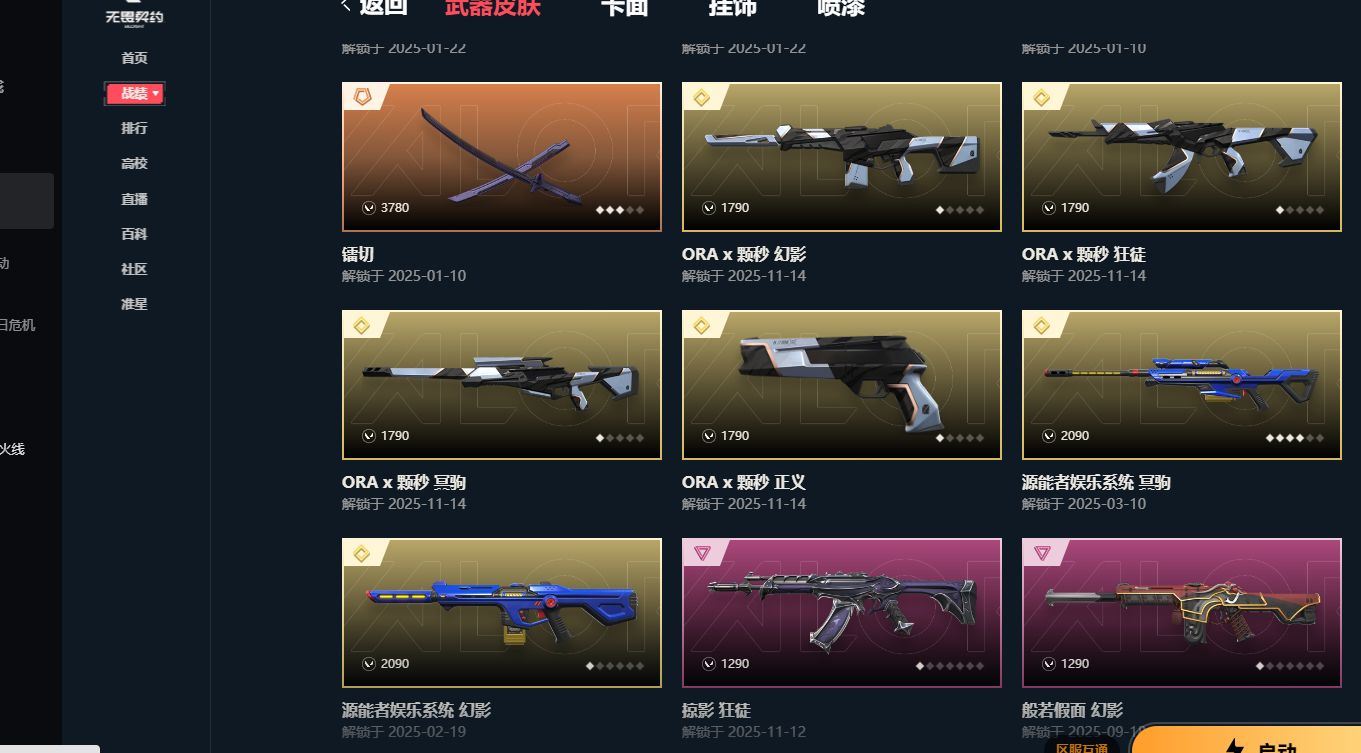Viewport: 1361px width, 753px height.
Task: Select the 喷漆 tab
Action: click(841, 7)
